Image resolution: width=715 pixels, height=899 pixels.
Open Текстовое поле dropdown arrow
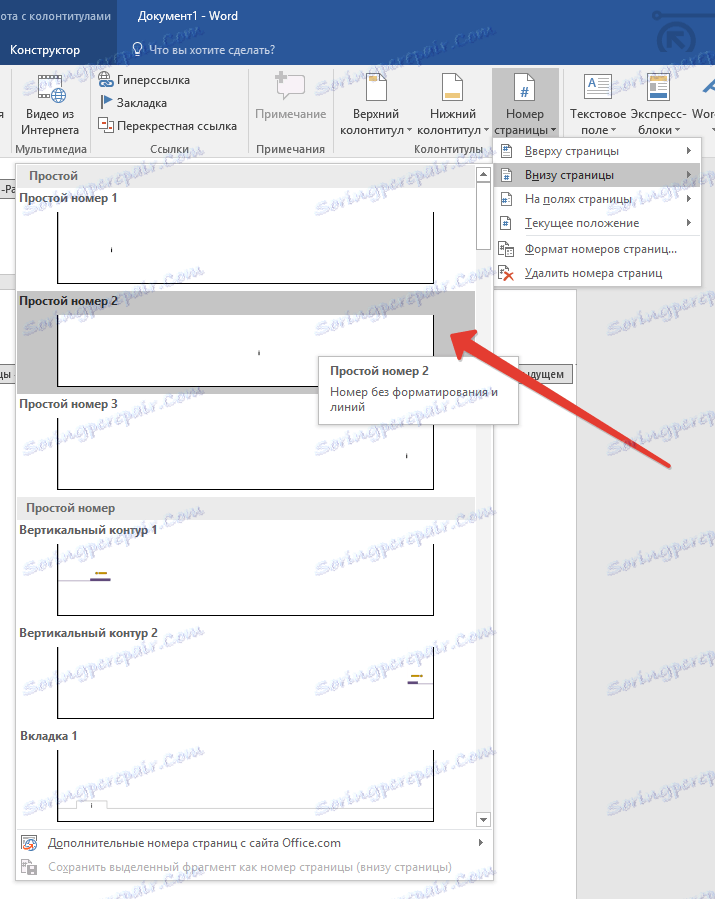(x=614, y=130)
